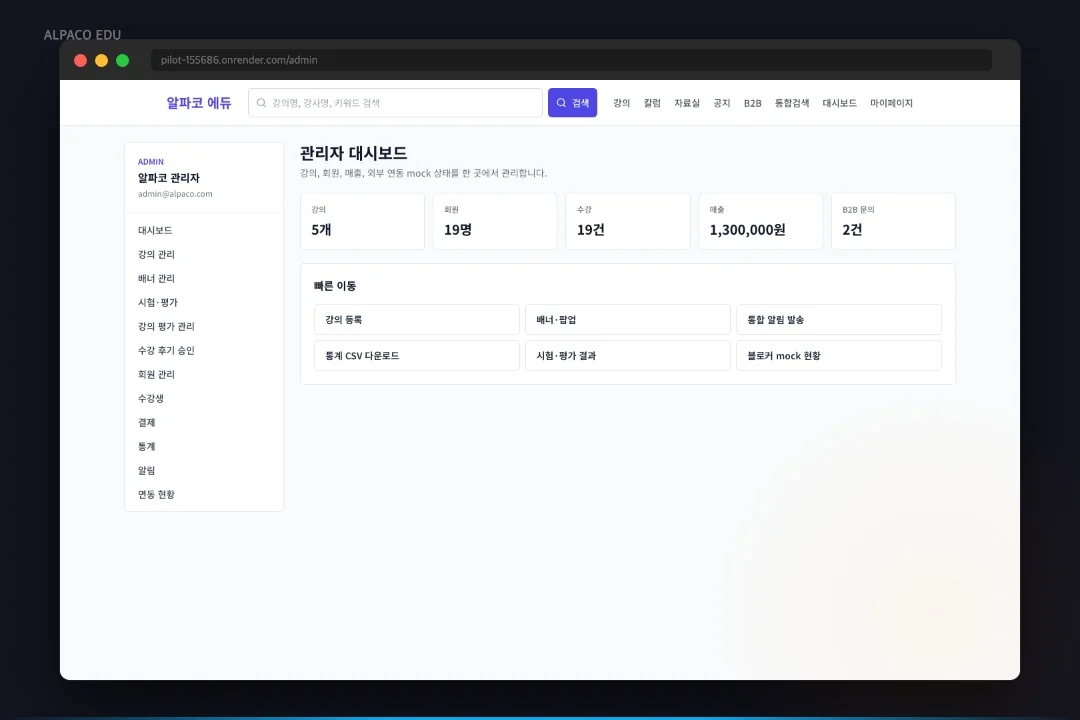Click the 강의 등록 quick link
The width and height of the screenshot is (1080, 720).
click(x=417, y=320)
